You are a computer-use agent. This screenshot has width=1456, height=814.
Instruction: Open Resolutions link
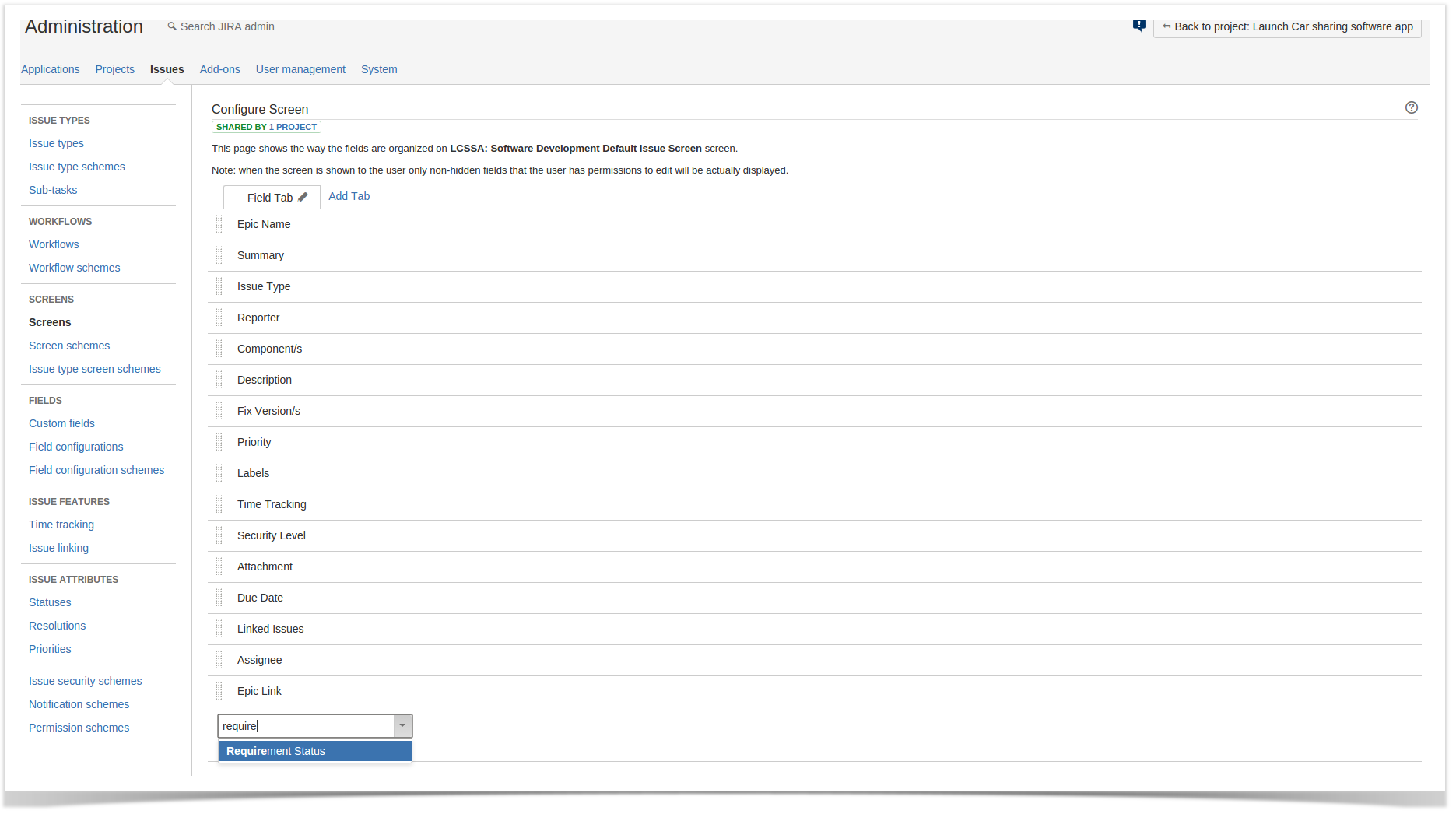[58, 626]
